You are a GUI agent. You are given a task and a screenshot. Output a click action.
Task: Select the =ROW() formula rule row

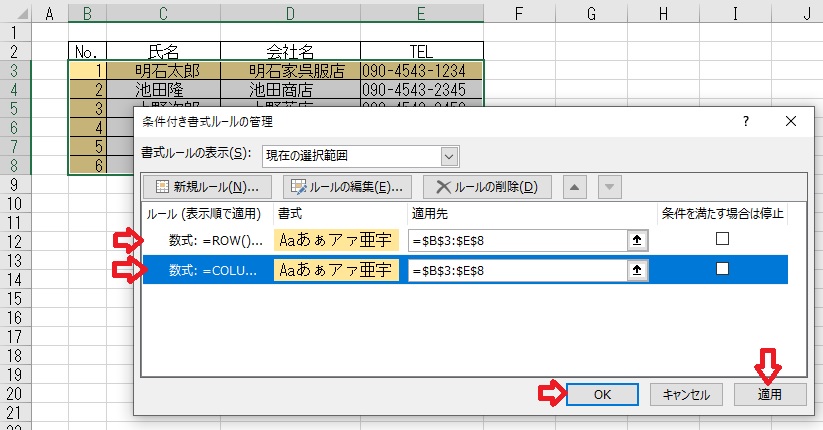pyautogui.click(x=214, y=240)
